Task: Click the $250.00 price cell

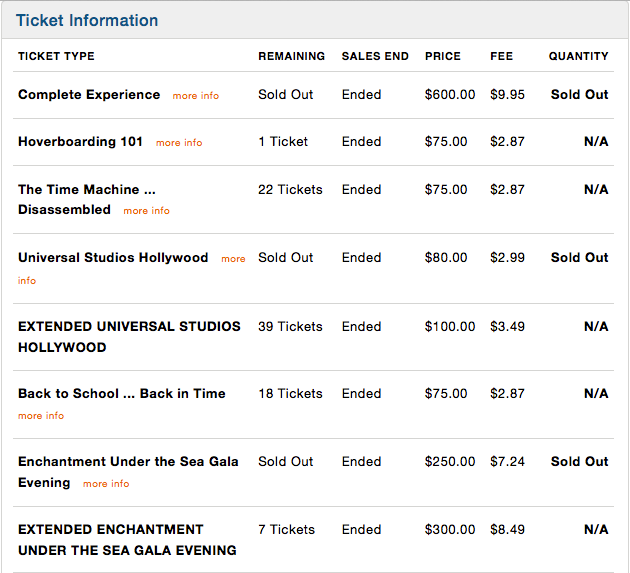Action: tap(450, 461)
